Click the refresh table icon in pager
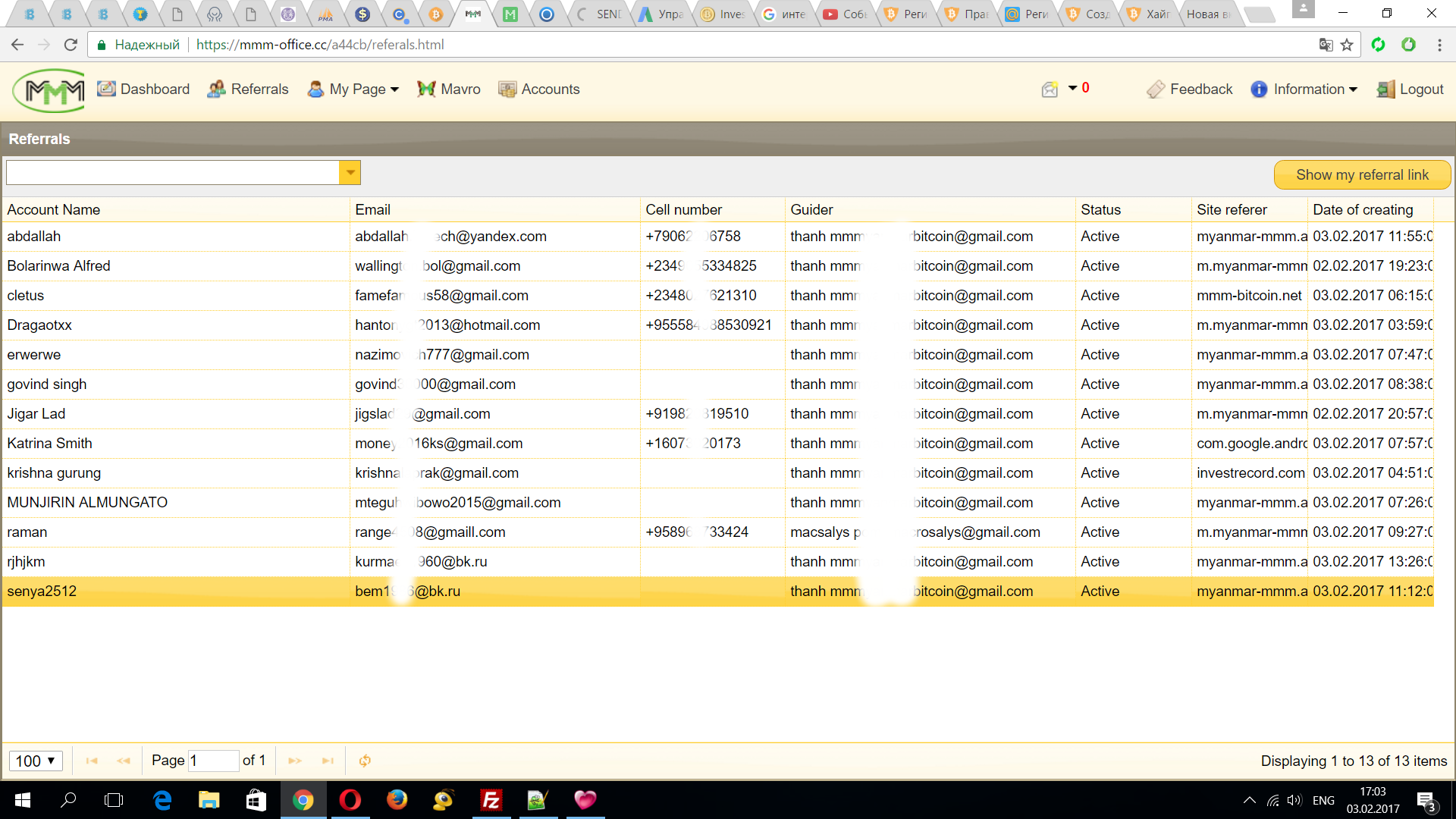 point(365,761)
